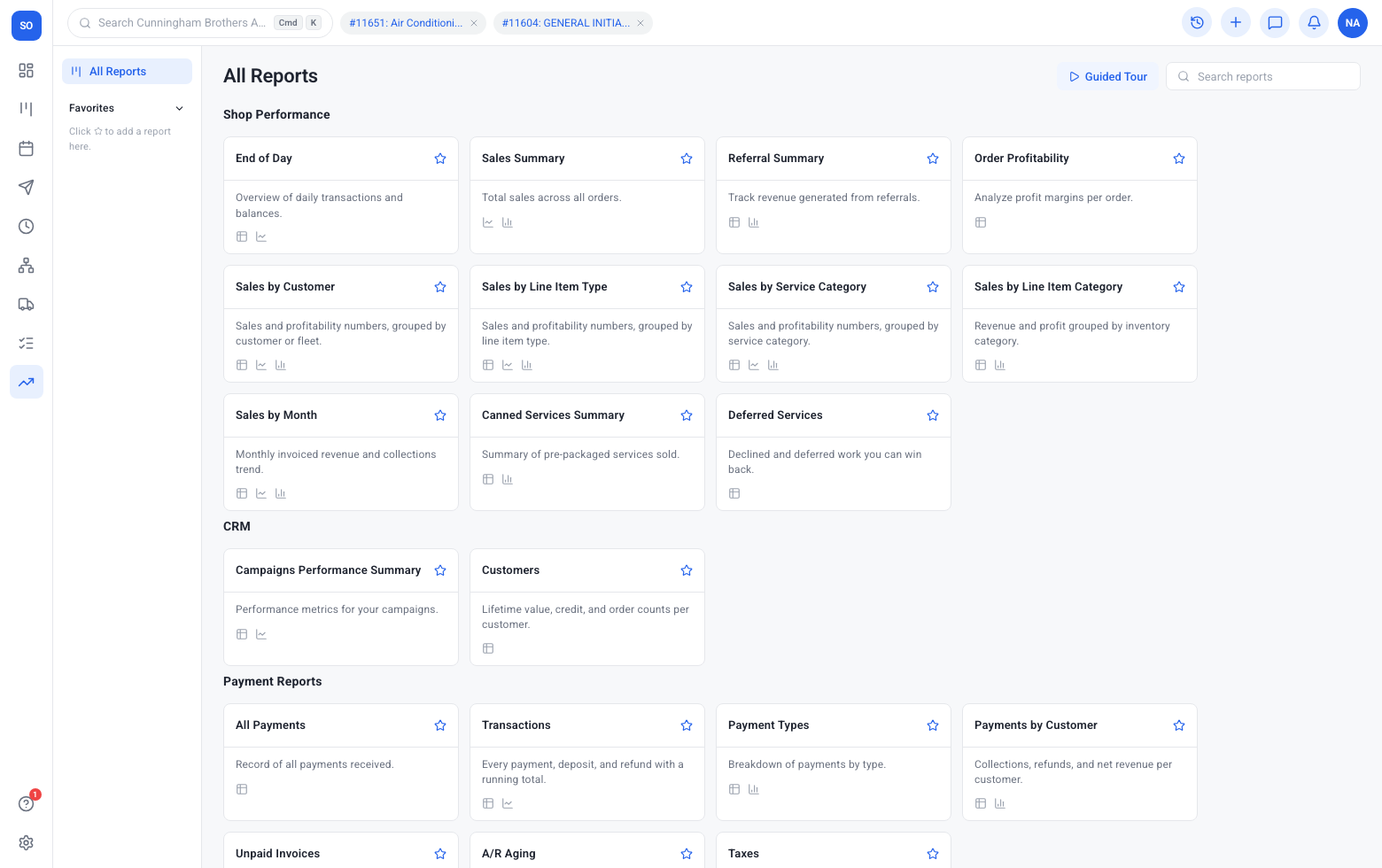Click the Payment Reports section heading

[273, 681]
